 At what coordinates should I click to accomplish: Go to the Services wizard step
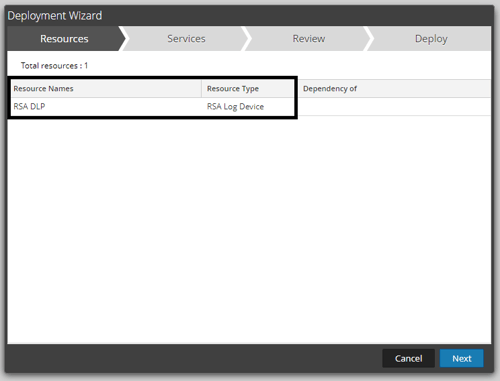point(186,39)
